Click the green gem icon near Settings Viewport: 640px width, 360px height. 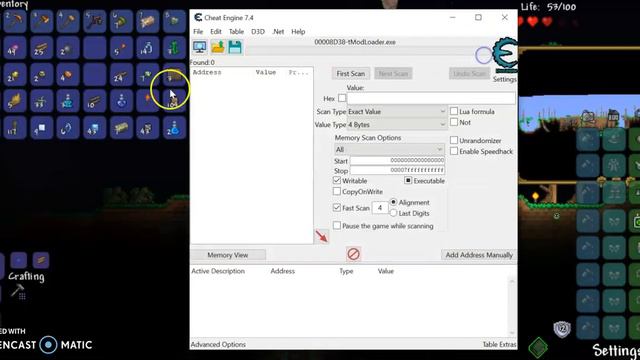pyautogui.click(x=538, y=347)
